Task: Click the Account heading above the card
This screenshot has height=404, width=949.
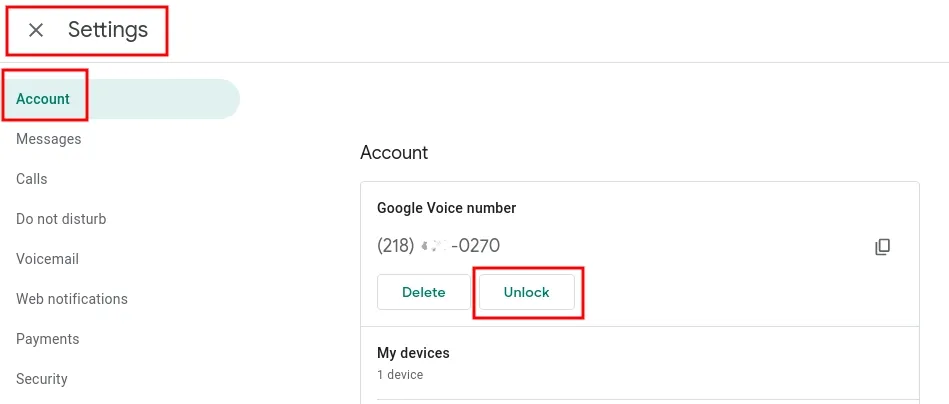Action: click(x=394, y=152)
